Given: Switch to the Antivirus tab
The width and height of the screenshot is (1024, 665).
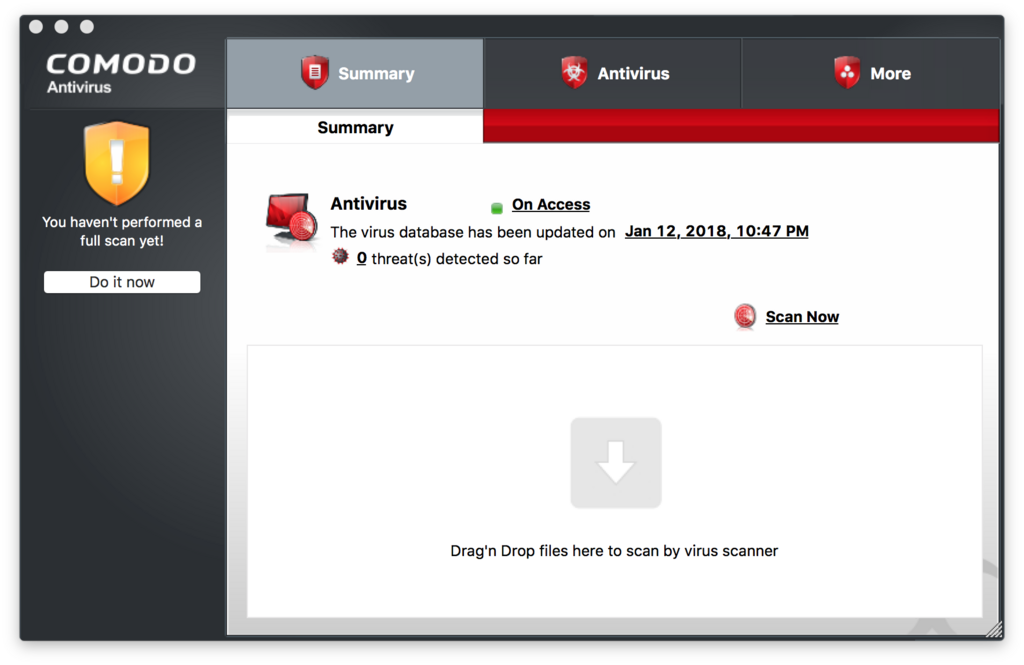Looking at the screenshot, I should click(x=612, y=73).
